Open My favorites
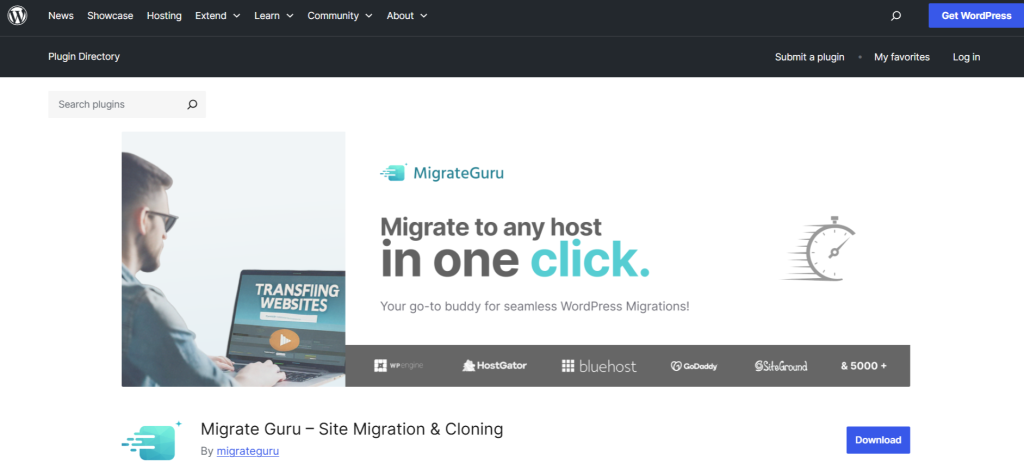The width and height of the screenshot is (1024, 476). point(902,57)
